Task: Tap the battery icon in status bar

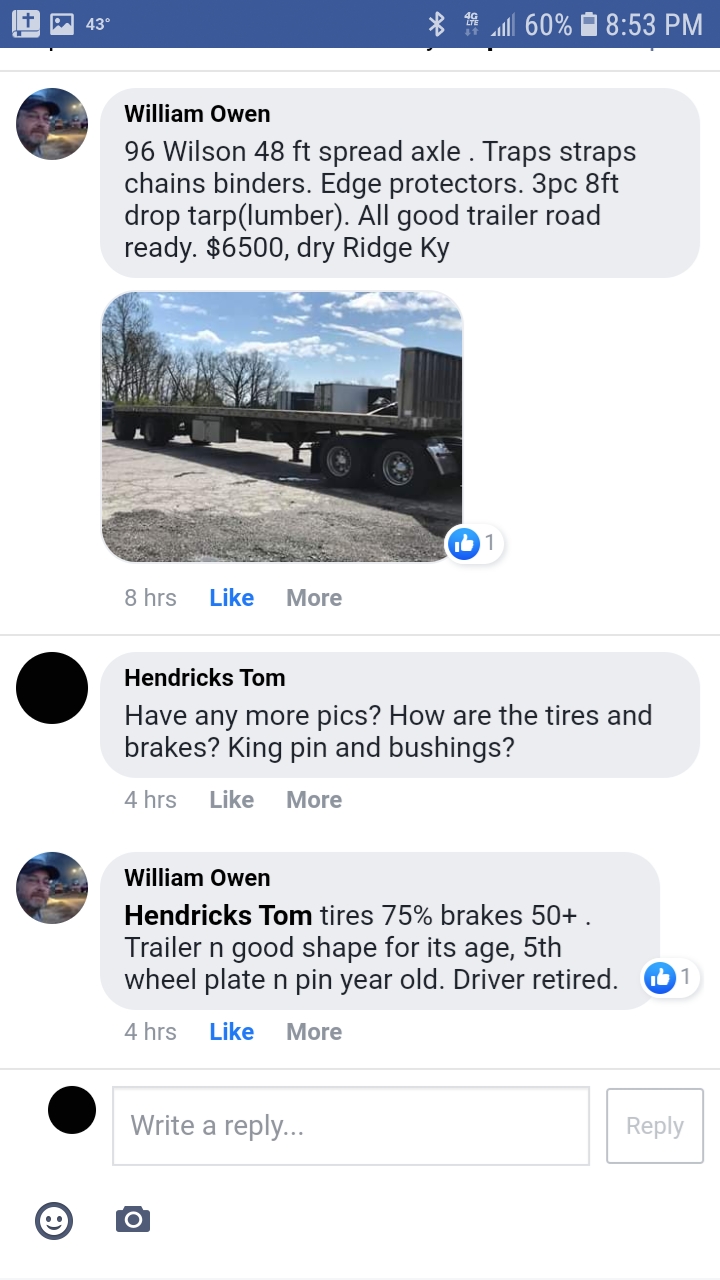Action: 589,24
